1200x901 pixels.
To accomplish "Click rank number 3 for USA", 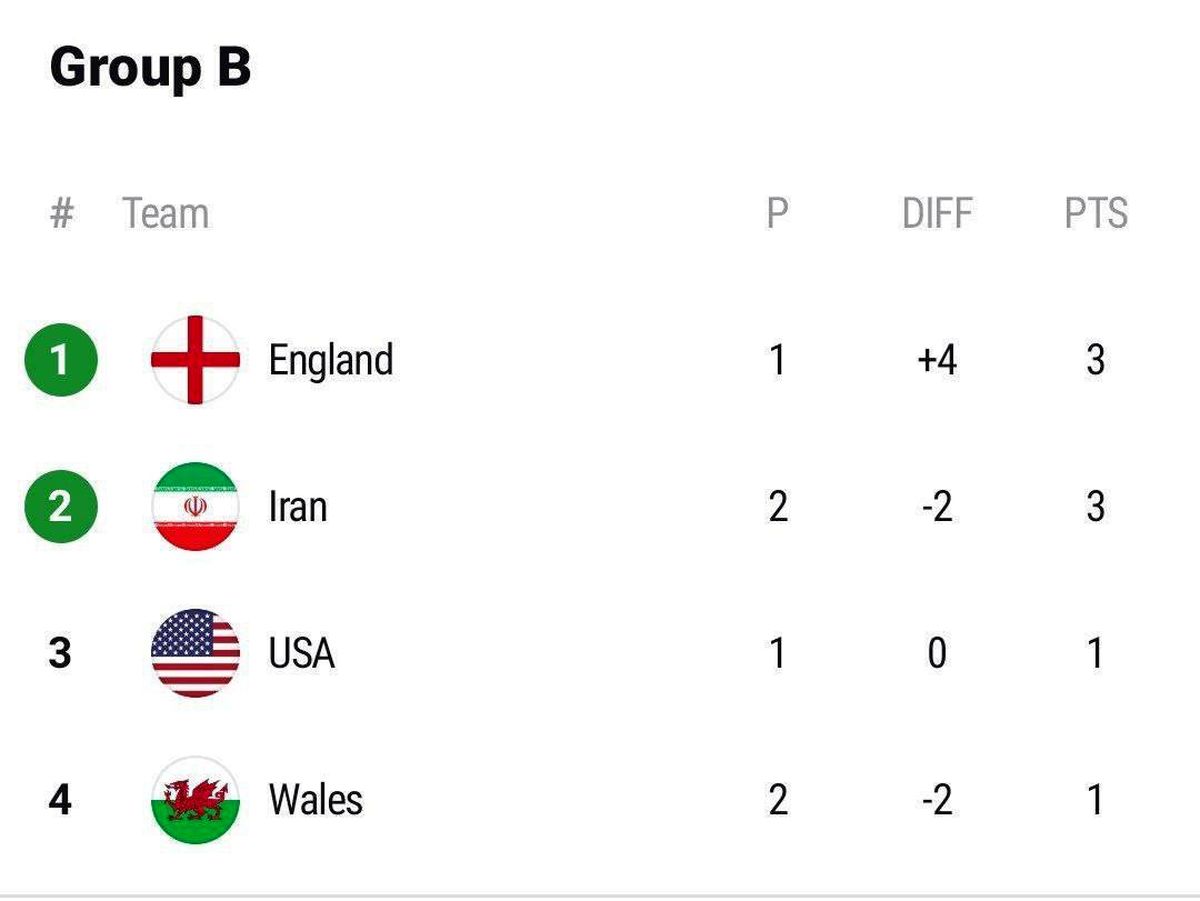I will click(x=60, y=653).
